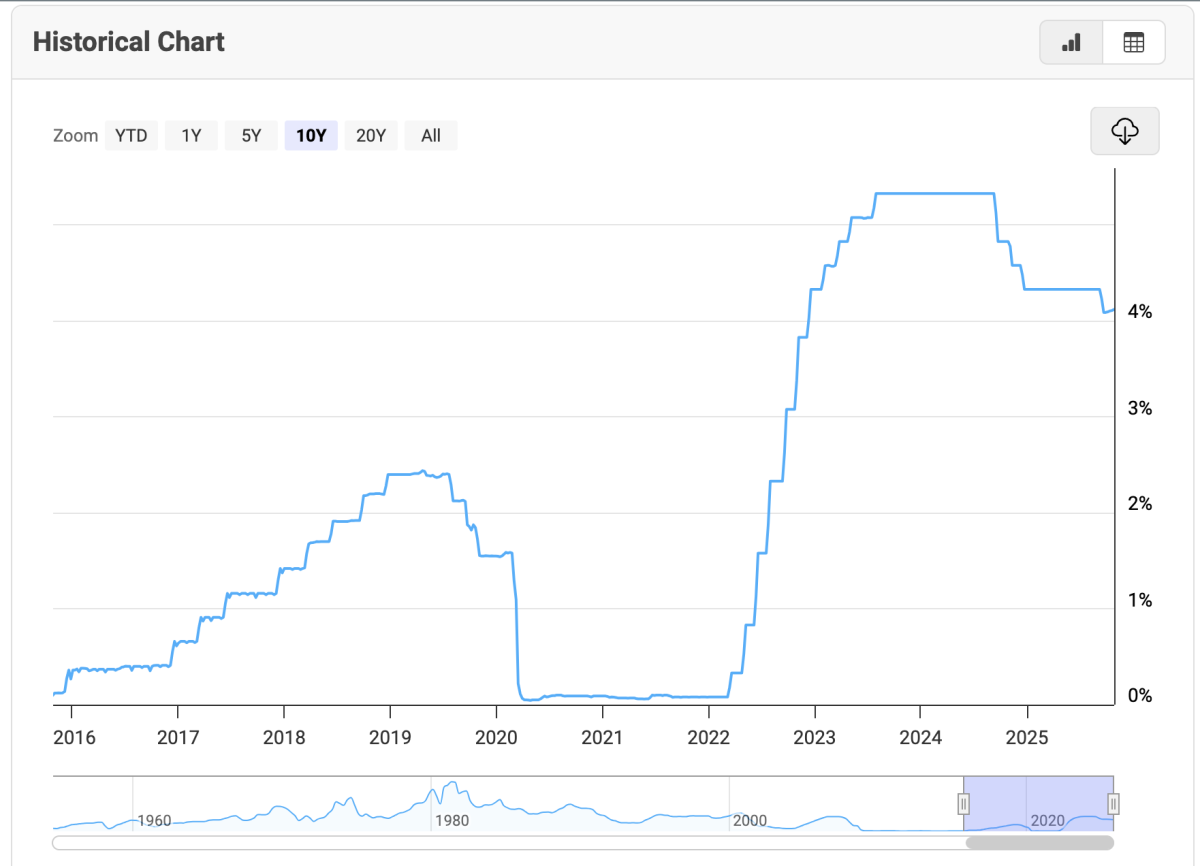Click the left navigator range handle
This screenshot has width=1200, height=866.
pyautogui.click(x=963, y=803)
